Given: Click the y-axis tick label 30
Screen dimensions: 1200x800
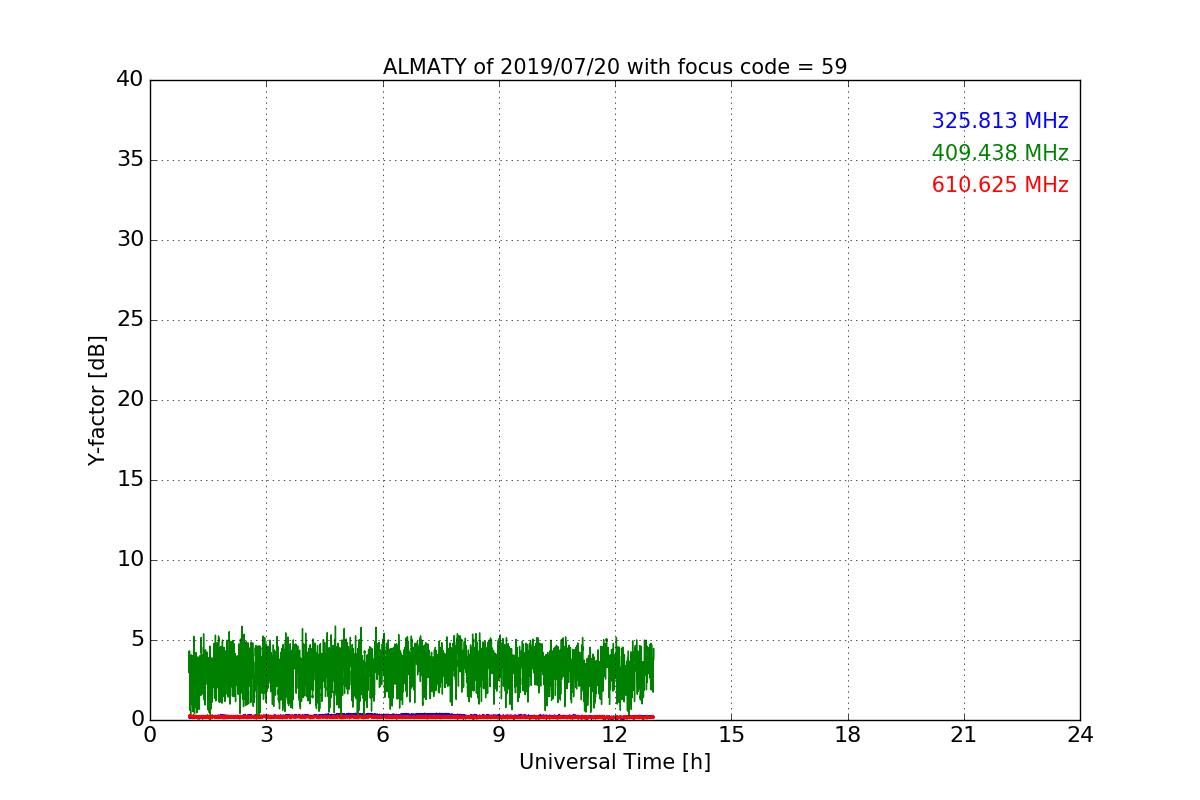Looking at the screenshot, I should [130, 240].
